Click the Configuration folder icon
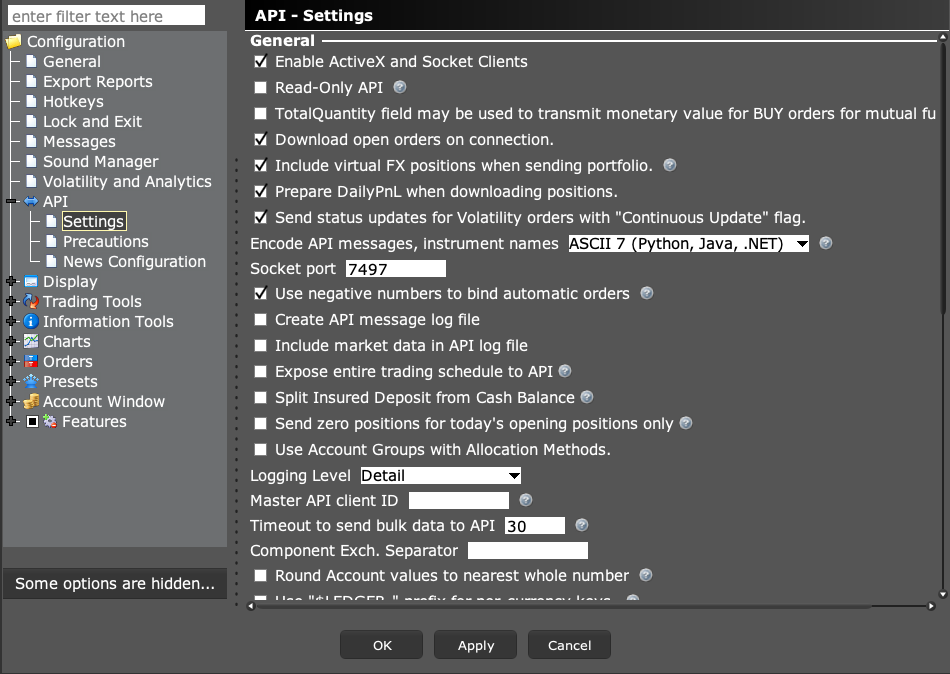Viewport: 950px width, 674px height. (13, 41)
